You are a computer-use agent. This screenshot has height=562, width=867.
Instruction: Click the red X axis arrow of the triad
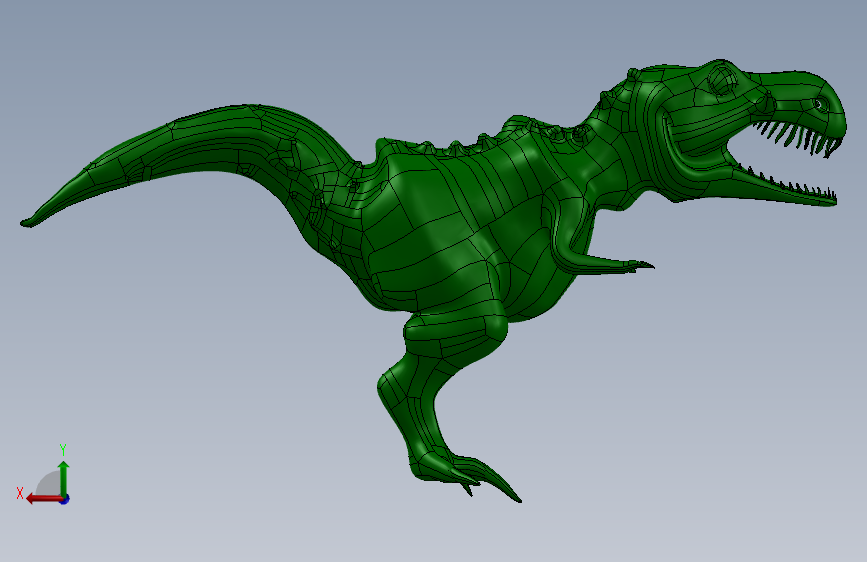pyautogui.click(x=44, y=499)
